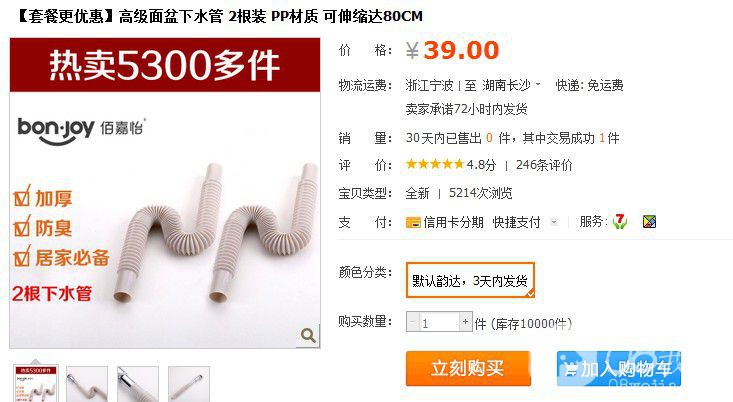This screenshot has width=733, height=402.
Task: Click the shopping cart icon on blue button
Action: click(x=570, y=370)
